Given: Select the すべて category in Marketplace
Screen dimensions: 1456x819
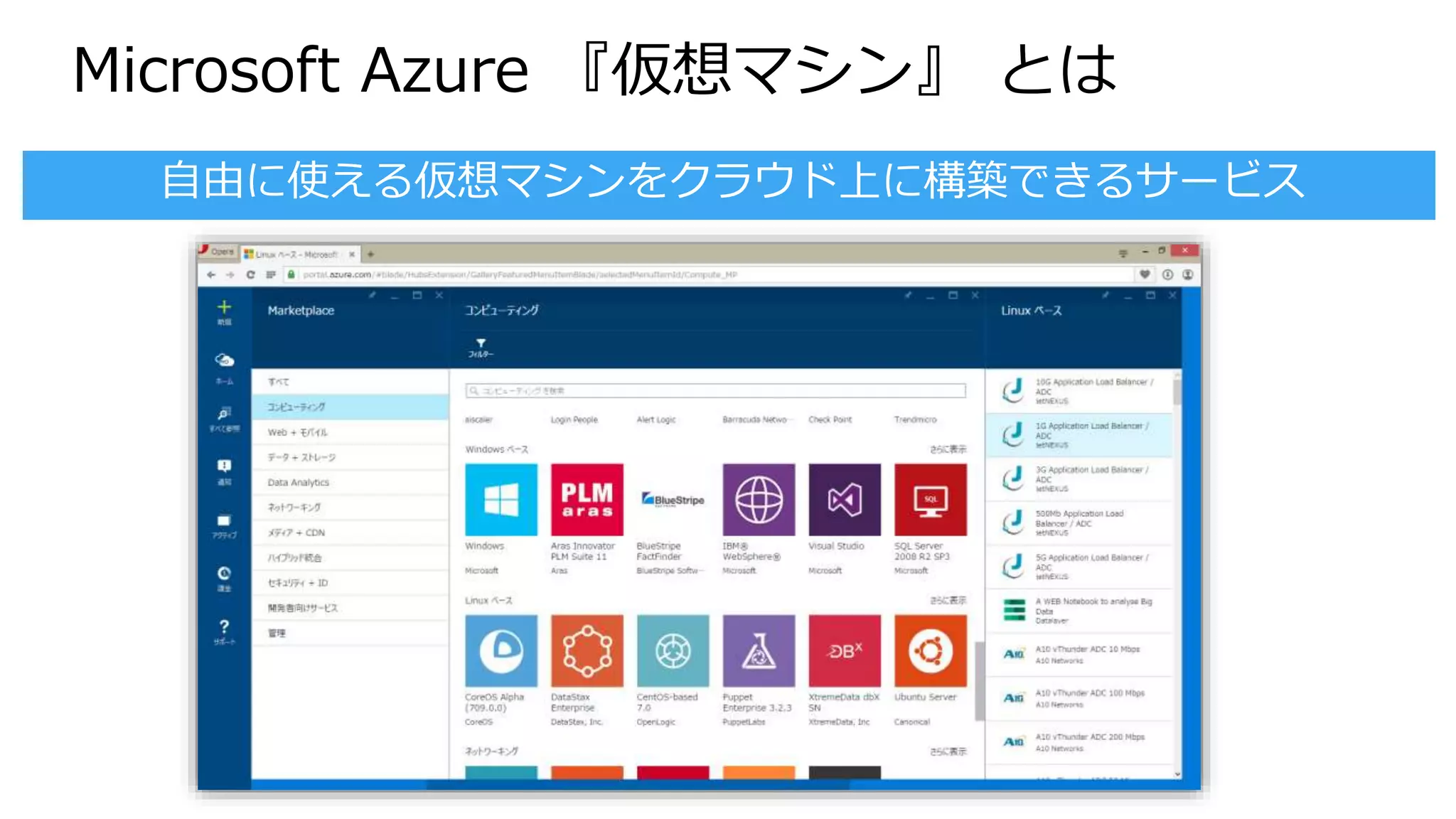Looking at the screenshot, I should pyautogui.click(x=350, y=382).
